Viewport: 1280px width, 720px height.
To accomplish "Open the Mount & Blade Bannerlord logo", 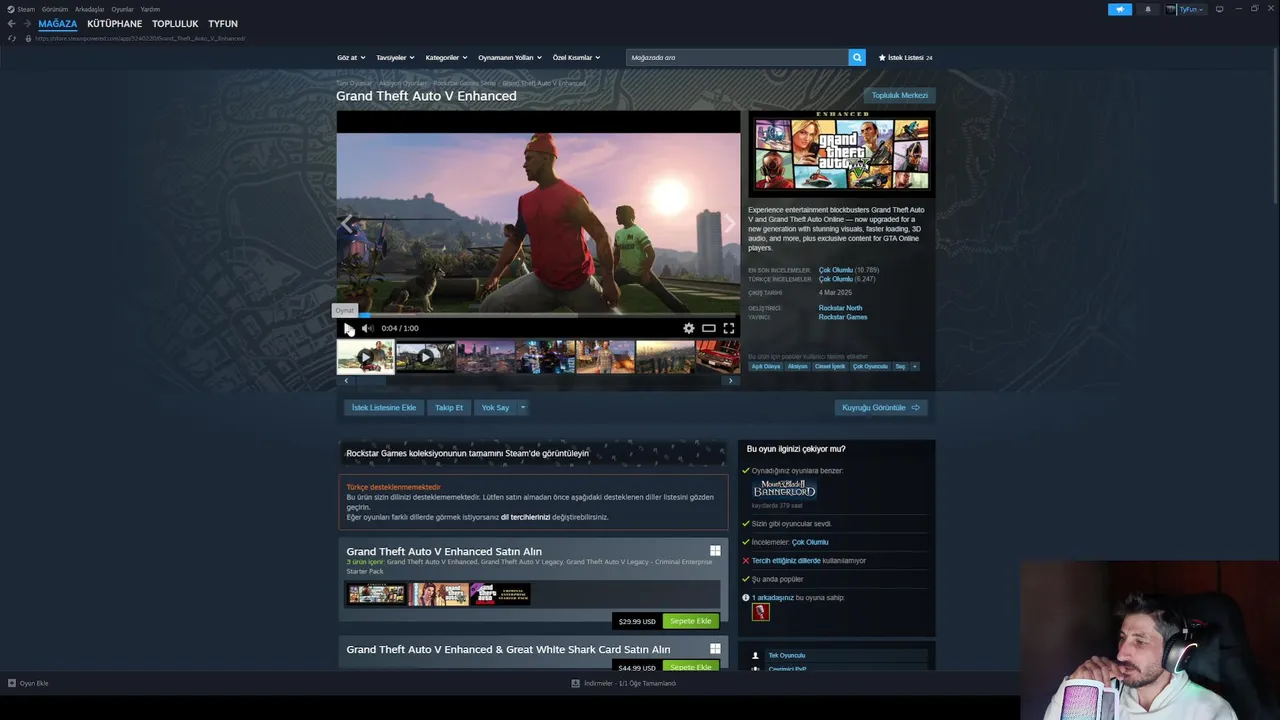I will coord(784,489).
